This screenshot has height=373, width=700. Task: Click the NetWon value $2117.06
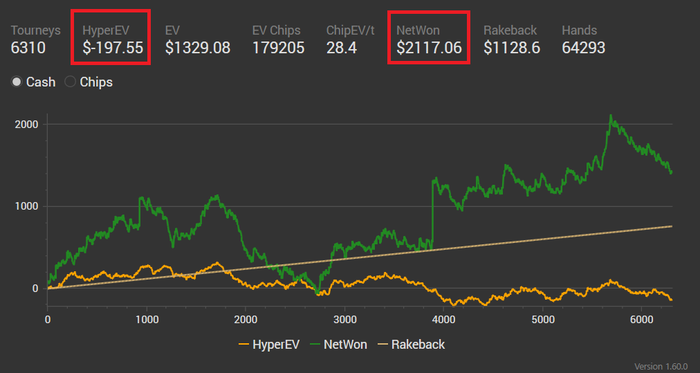tap(429, 48)
